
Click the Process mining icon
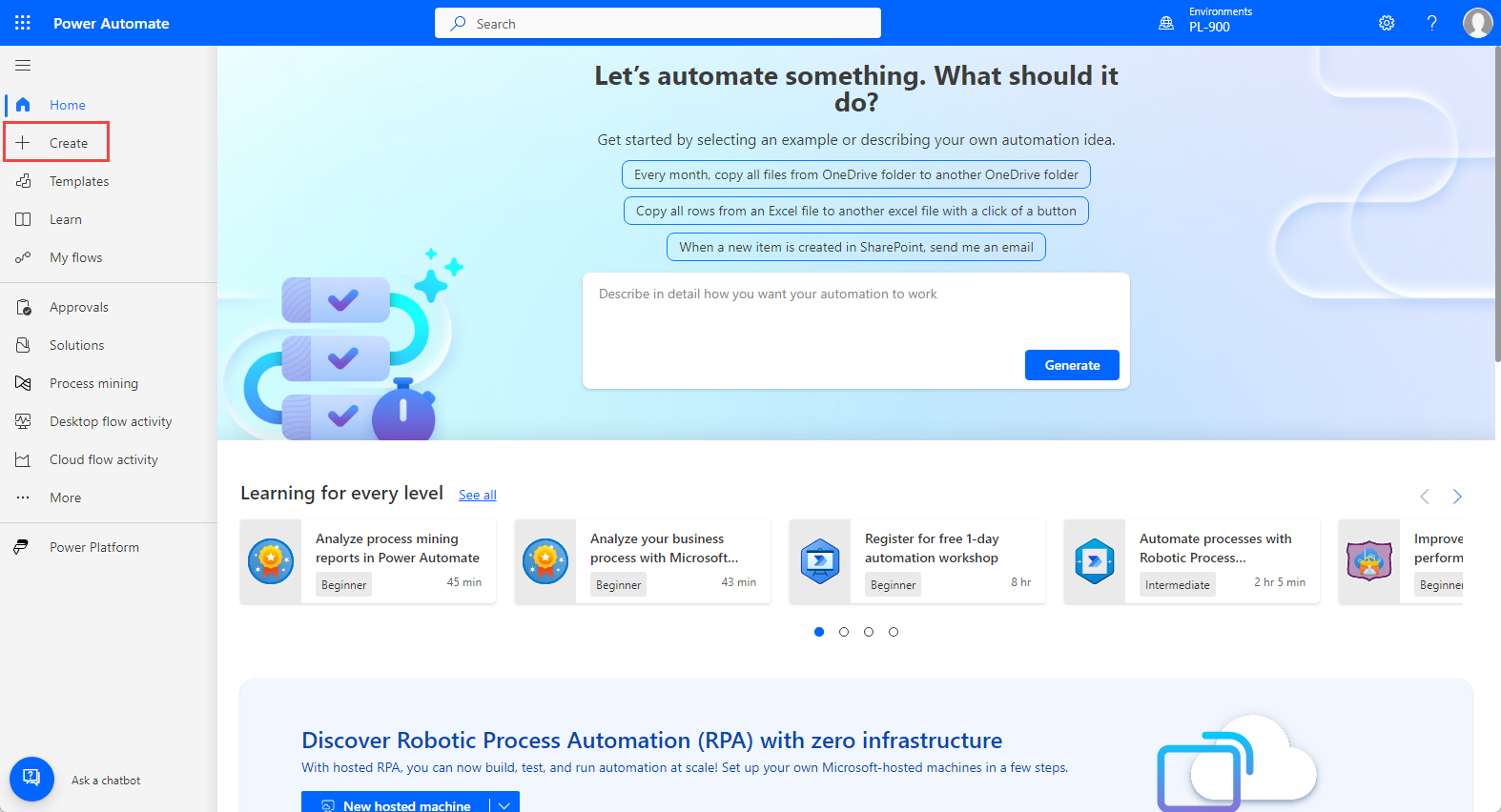click(23, 383)
